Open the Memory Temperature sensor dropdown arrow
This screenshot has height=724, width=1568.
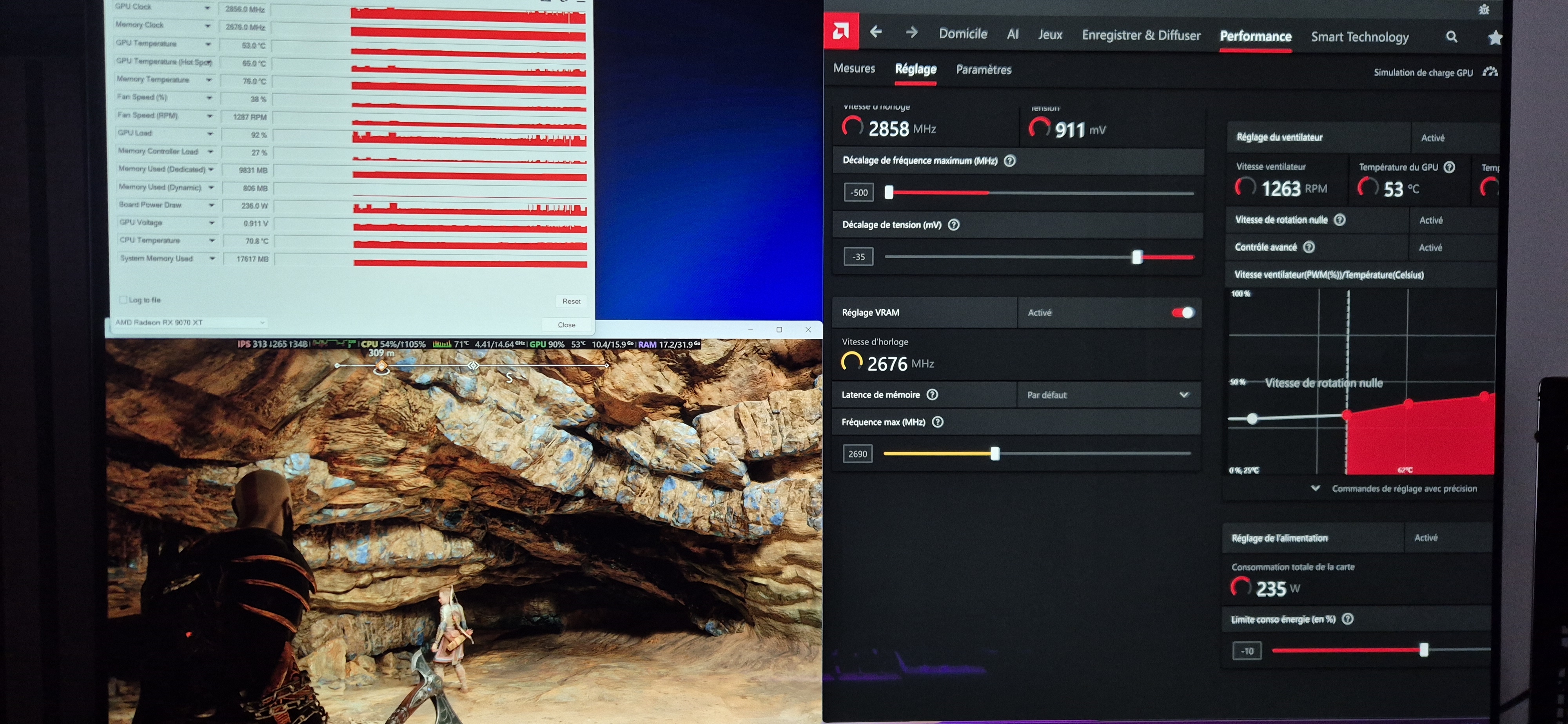click(209, 80)
